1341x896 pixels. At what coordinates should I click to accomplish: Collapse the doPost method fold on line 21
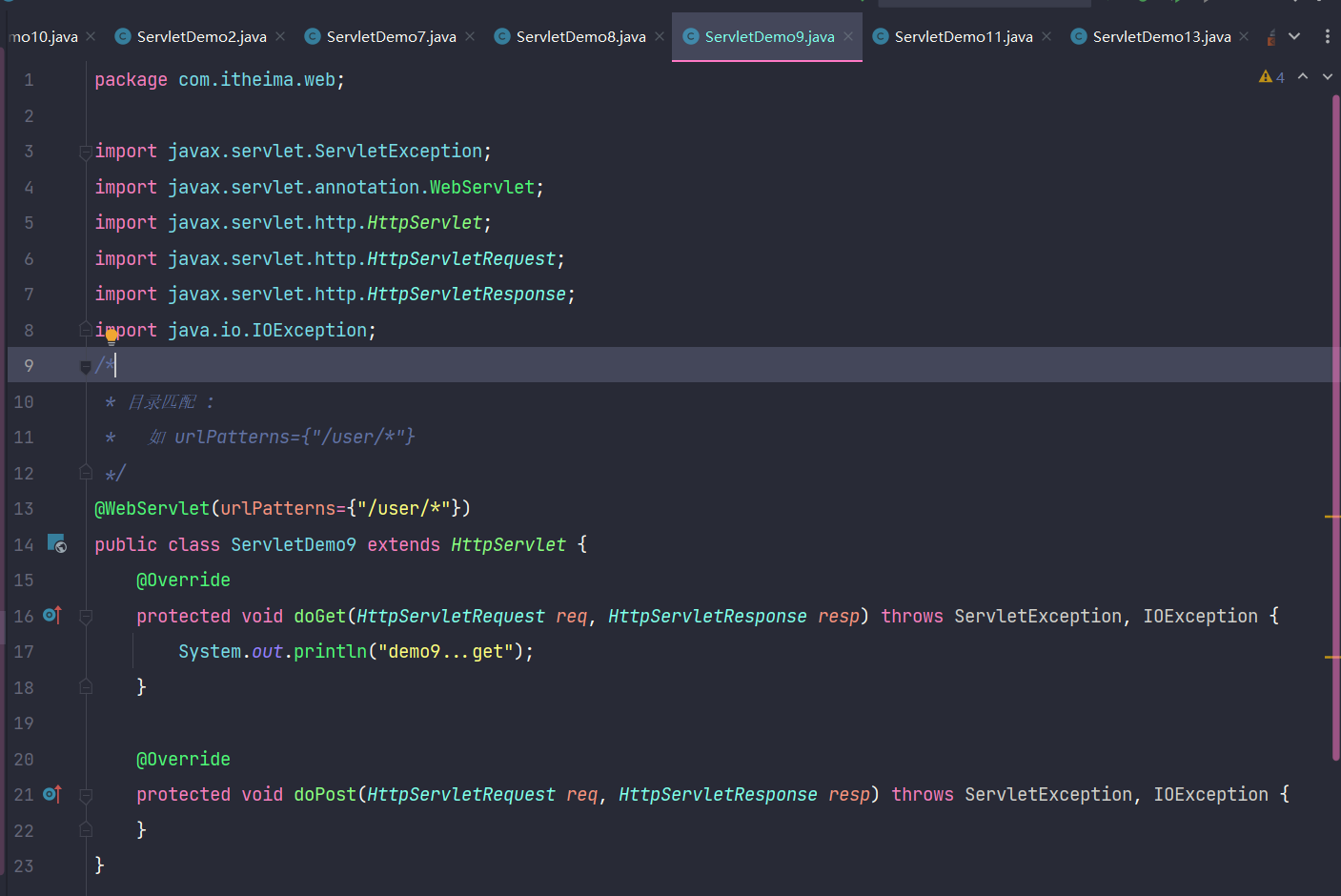coord(86,795)
